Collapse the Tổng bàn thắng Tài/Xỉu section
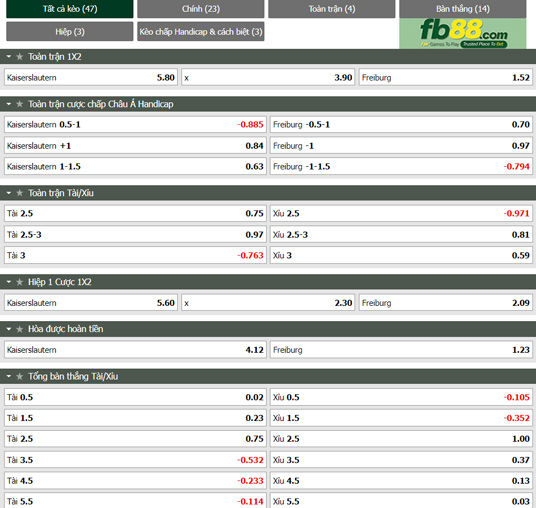Screen dimensions: 536x508 [x=9, y=376]
